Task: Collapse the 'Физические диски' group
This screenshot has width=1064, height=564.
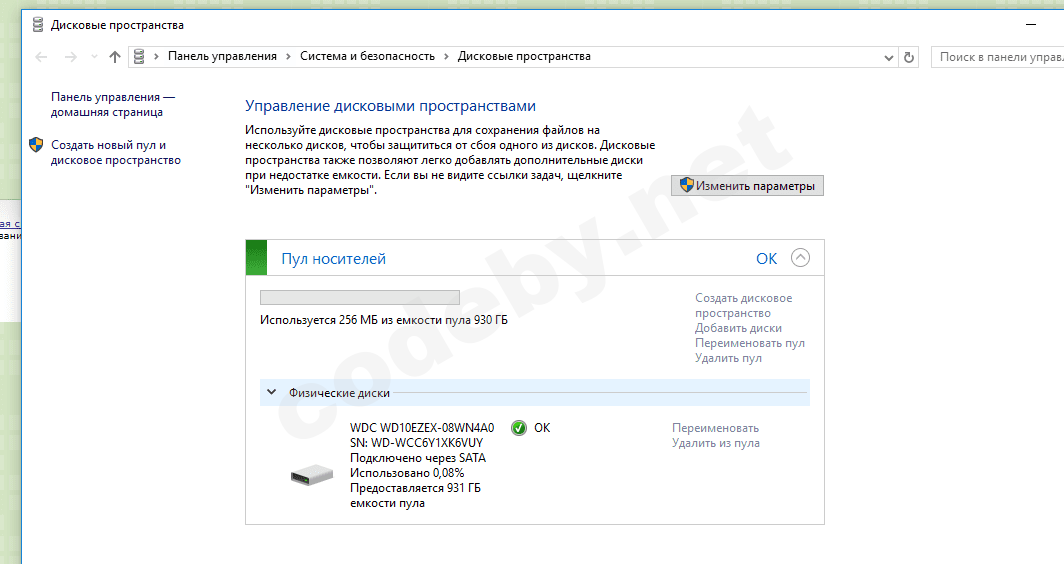Action: (x=271, y=392)
